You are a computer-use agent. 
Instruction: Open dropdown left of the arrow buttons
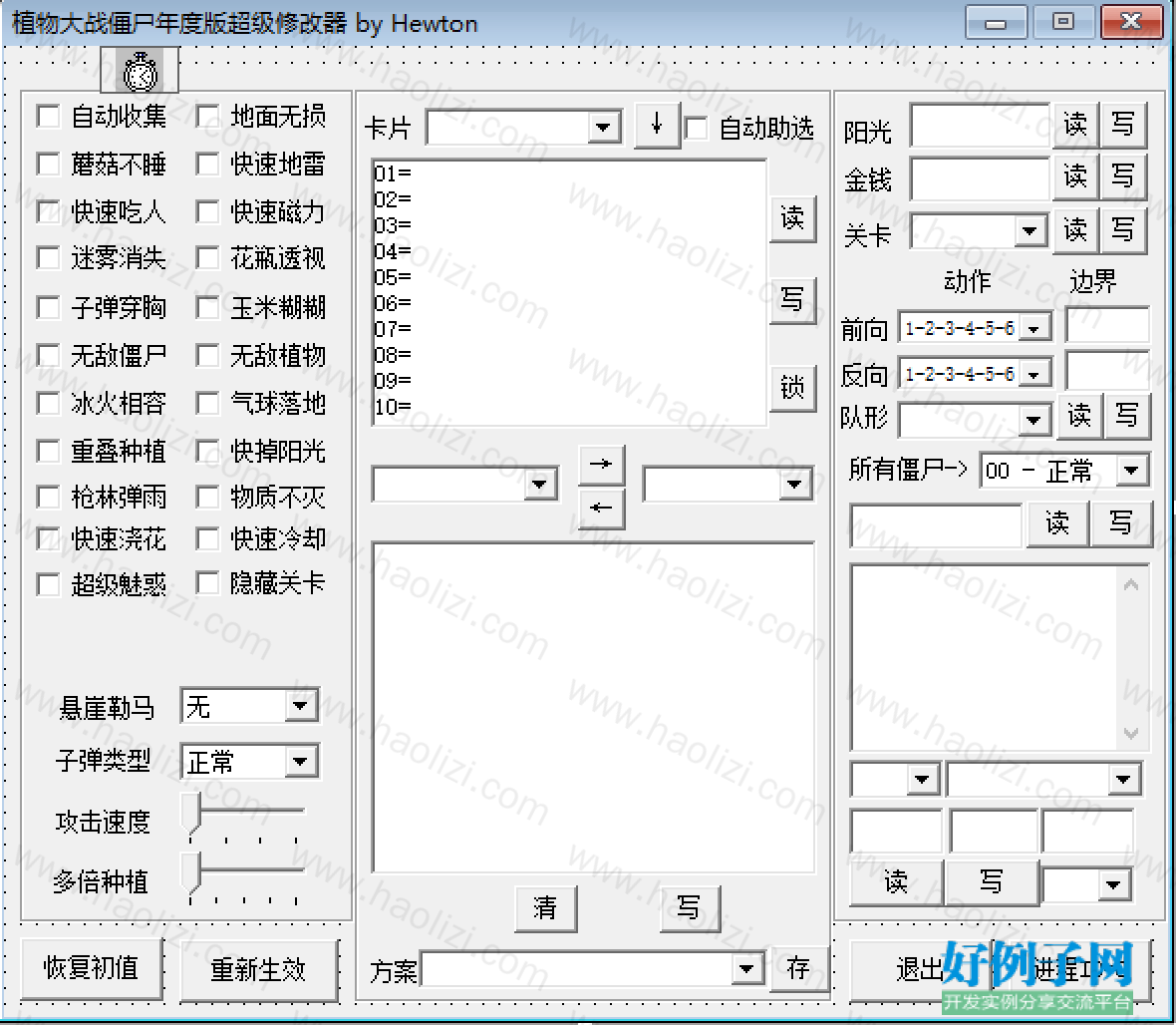(x=539, y=484)
